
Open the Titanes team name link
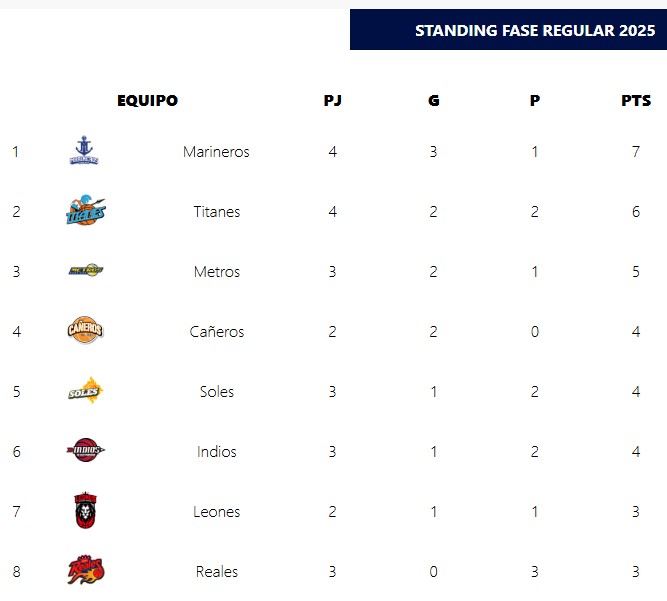pyautogui.click(x=216, y=212)
